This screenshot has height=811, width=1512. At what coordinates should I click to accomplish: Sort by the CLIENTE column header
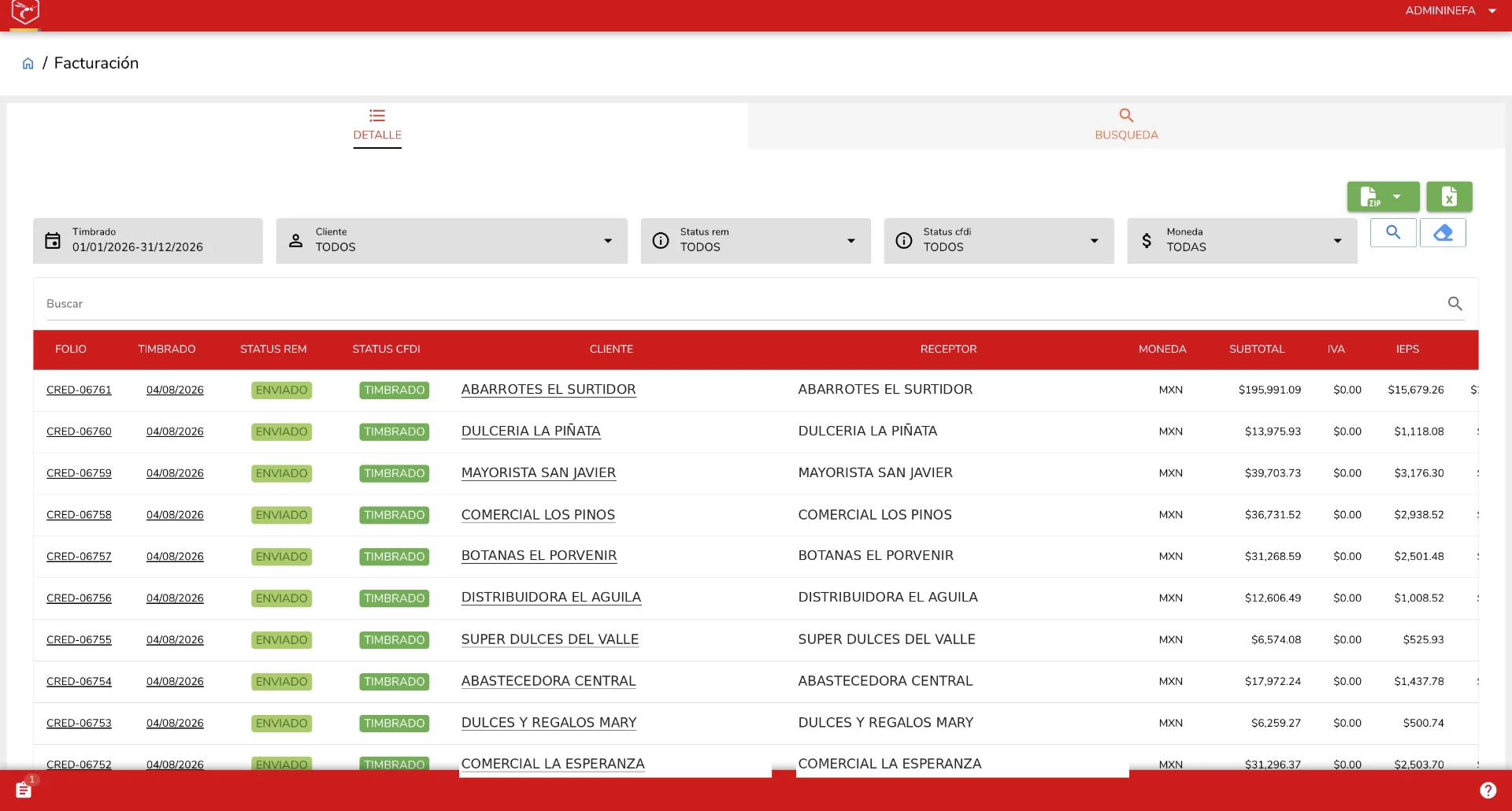611,350
